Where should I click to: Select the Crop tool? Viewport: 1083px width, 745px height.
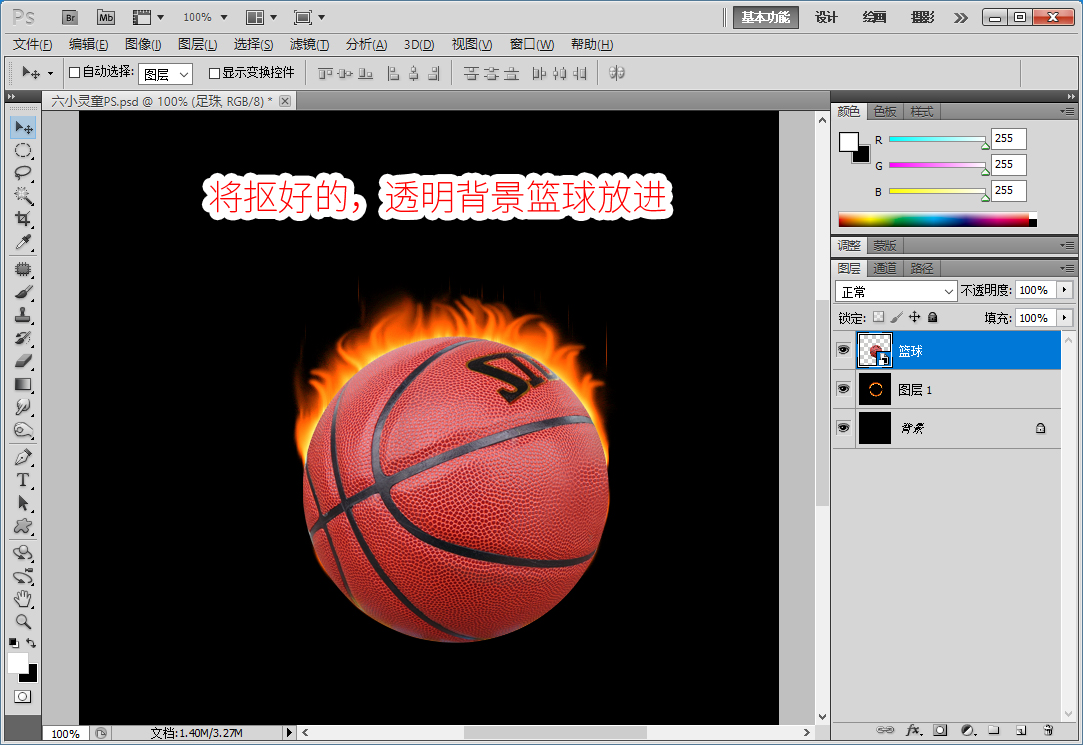point(23,219)
